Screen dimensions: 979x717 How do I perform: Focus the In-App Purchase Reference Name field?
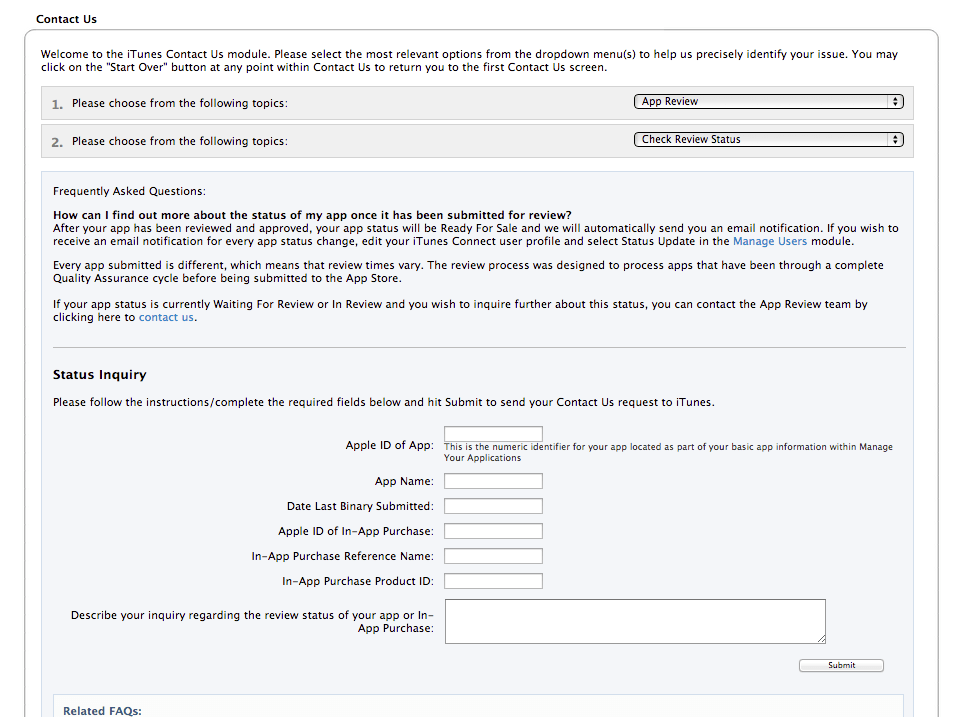point(493,556)
